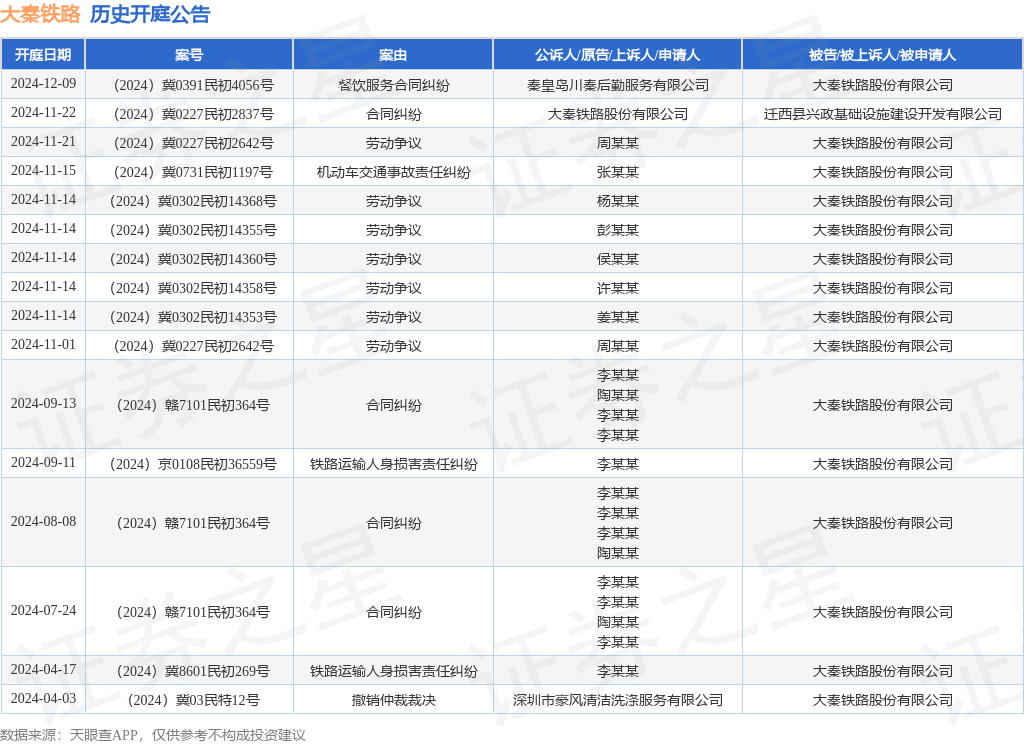
Task: Click 铁路运输人身损害责任纠纷 in the 2024-04-17 row
Action: point(393,671)
